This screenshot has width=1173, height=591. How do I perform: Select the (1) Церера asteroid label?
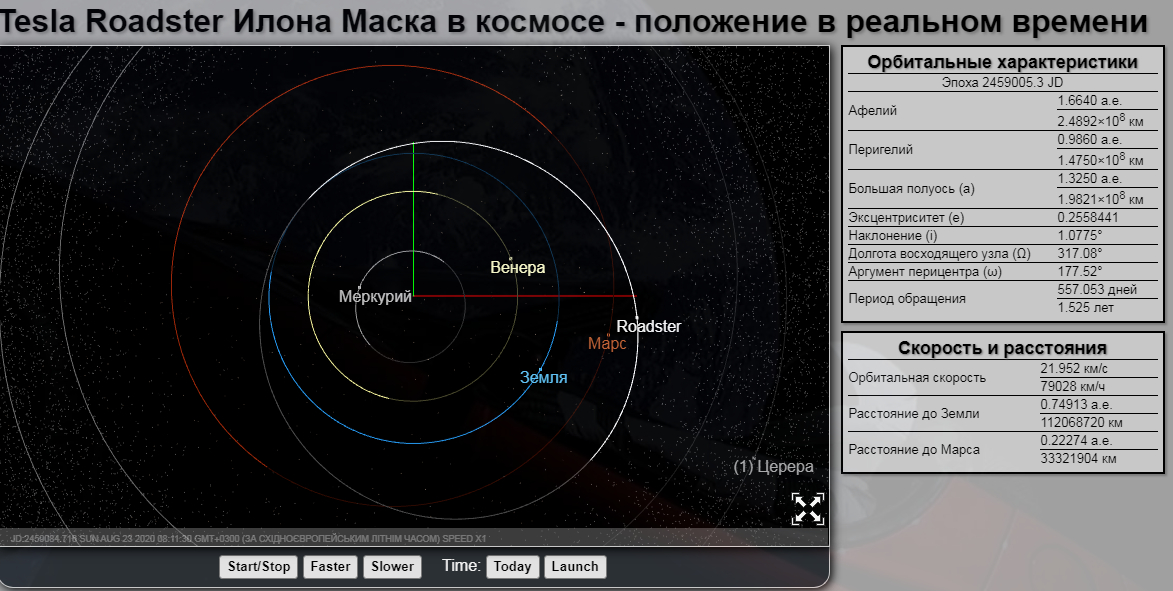click(x=774, y=467)
